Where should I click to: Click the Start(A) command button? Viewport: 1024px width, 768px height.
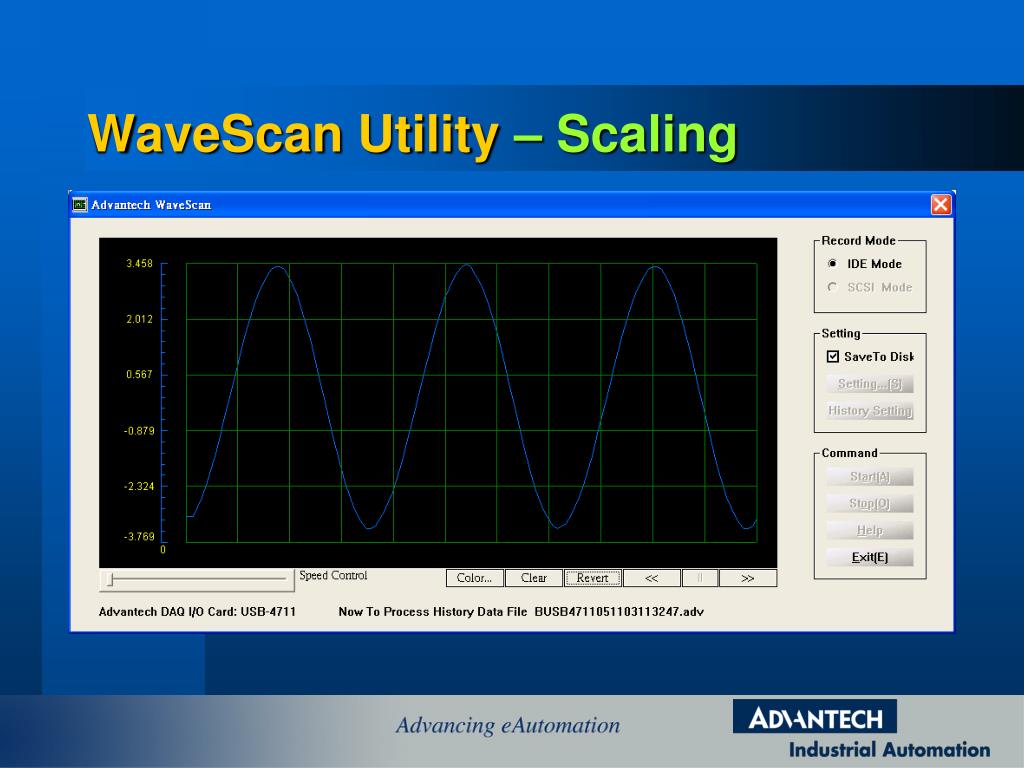870,477
